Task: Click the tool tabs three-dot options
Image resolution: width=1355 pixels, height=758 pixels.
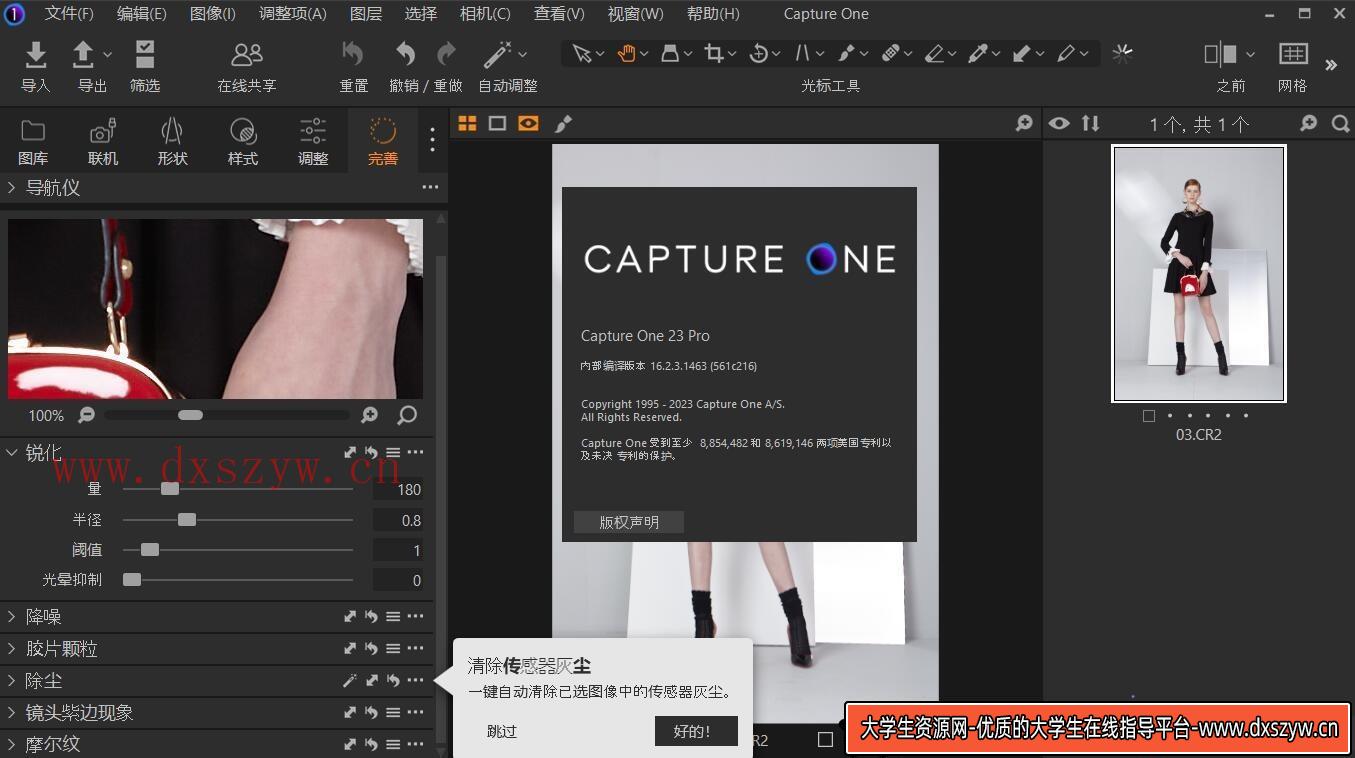Action: 432,140
